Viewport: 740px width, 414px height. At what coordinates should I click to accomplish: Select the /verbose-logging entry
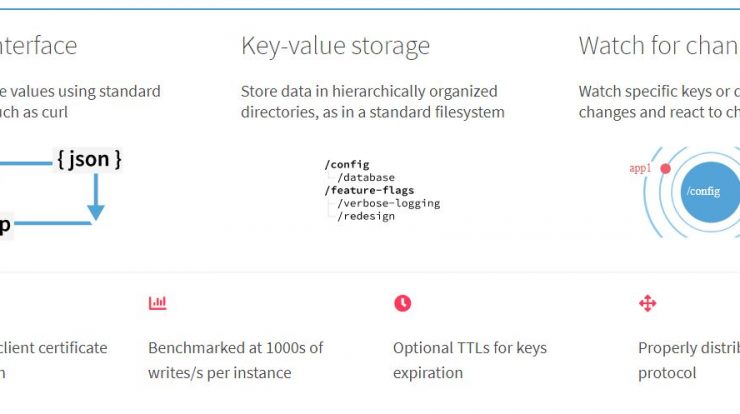tap(388, 203)
